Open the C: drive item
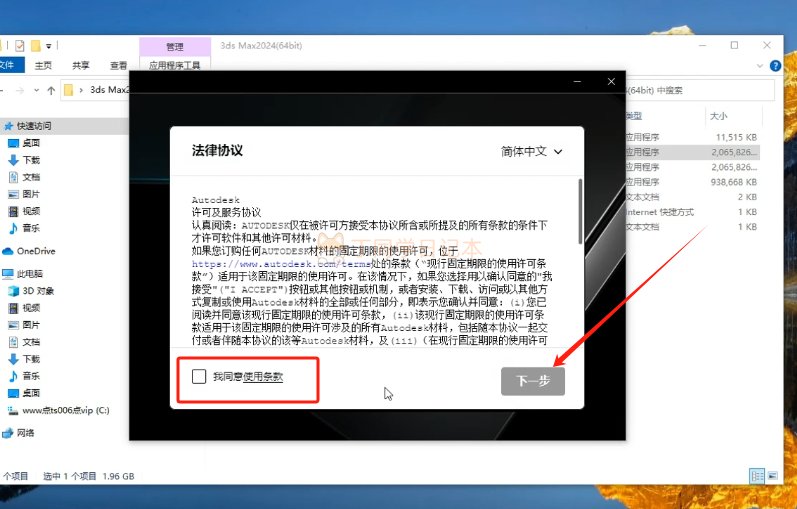Screen dimensions: 797x509 coord(59,410)
